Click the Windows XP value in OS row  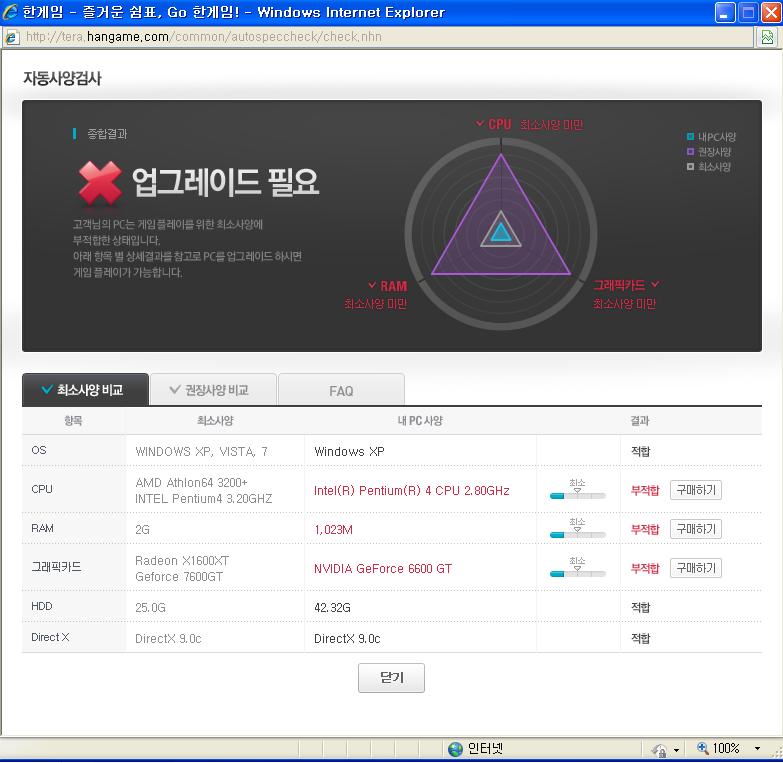(350, 452)
